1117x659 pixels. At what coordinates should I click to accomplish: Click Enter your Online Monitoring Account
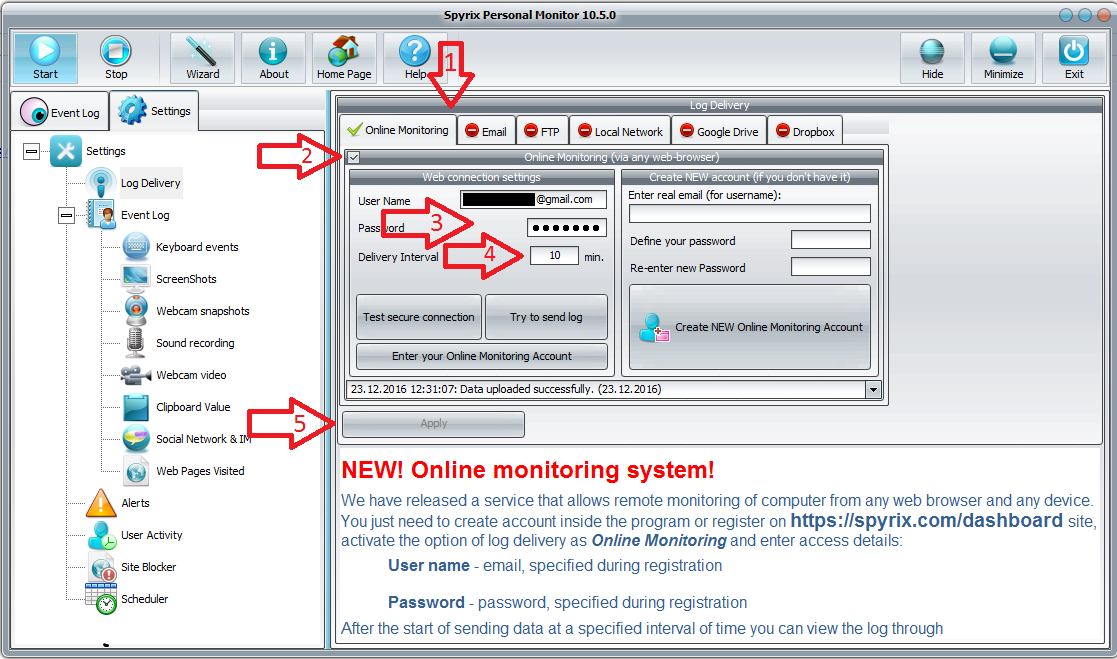482,356
